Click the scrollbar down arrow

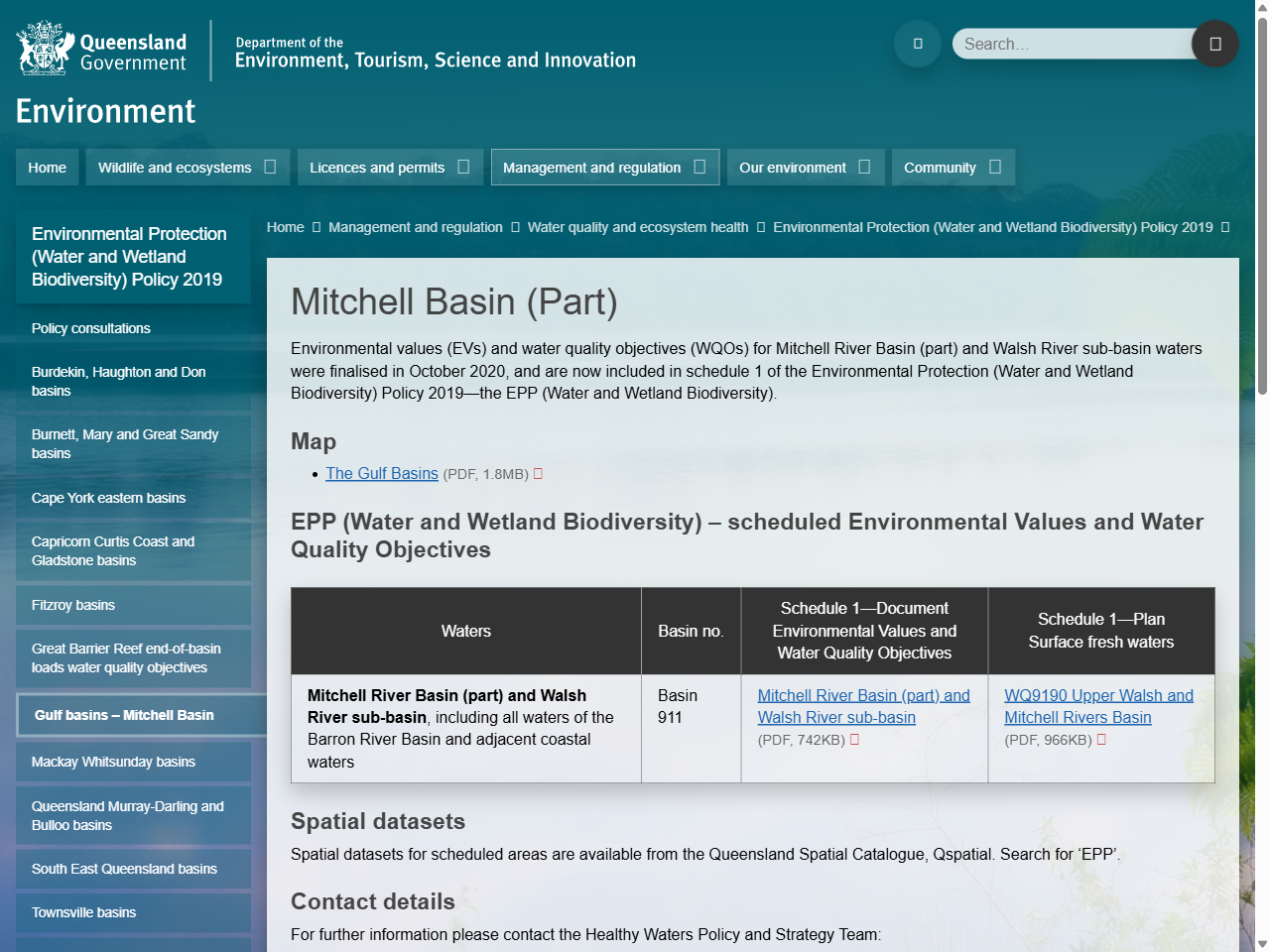[1262, 944]
